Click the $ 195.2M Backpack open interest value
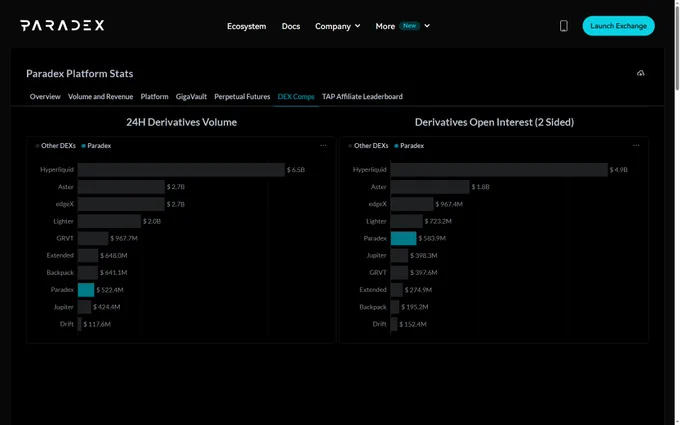Image resolution: width=680 pixels, height=425 pixels. pos(415,307)
